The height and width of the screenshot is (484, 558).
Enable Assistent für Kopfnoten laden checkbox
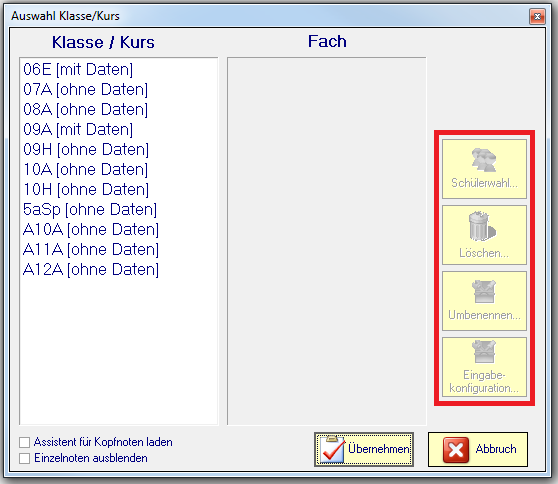pyautogui.click(x=25, y=442)
